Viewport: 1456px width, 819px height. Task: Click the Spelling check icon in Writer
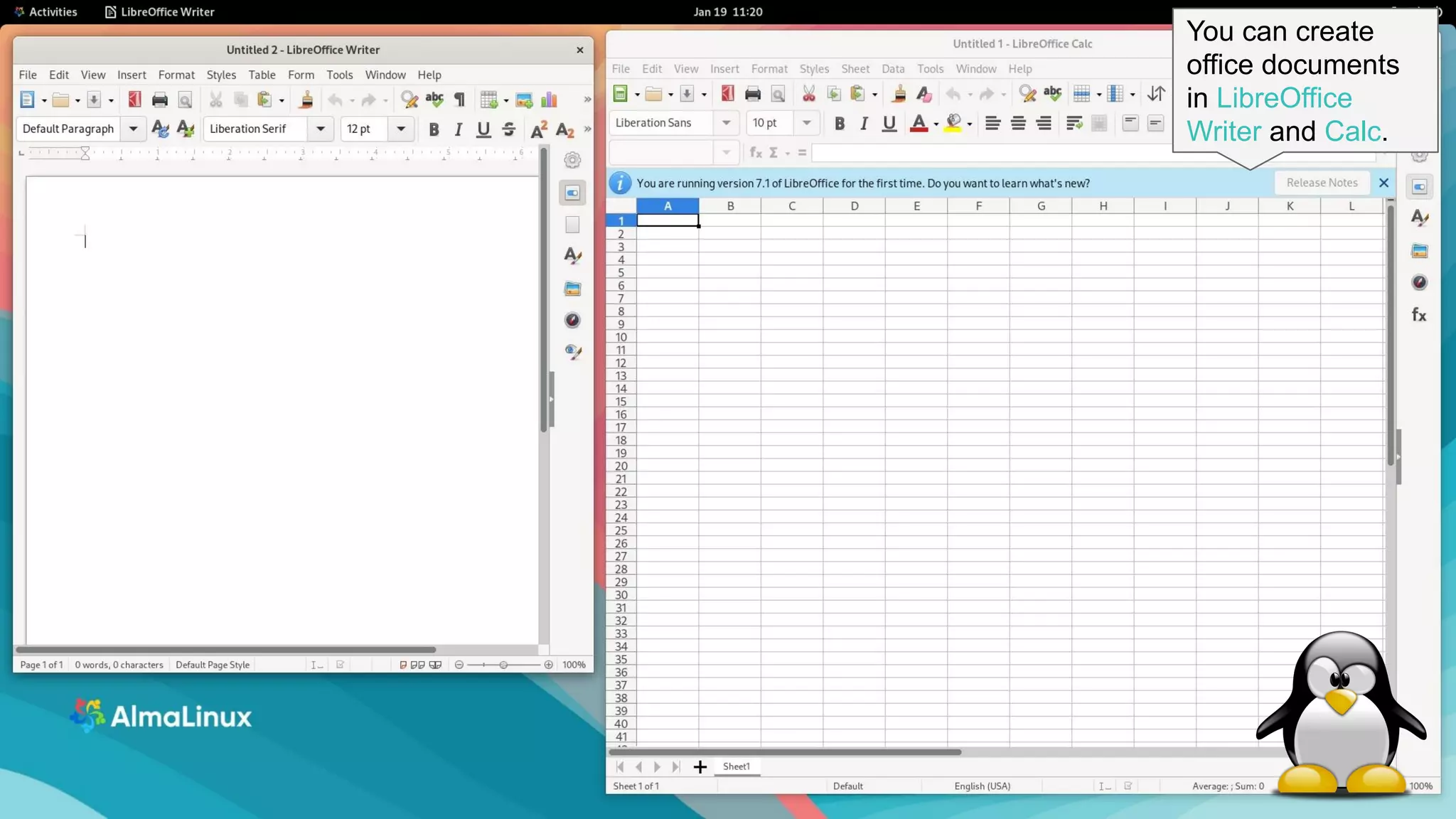(x=434, y=100)
